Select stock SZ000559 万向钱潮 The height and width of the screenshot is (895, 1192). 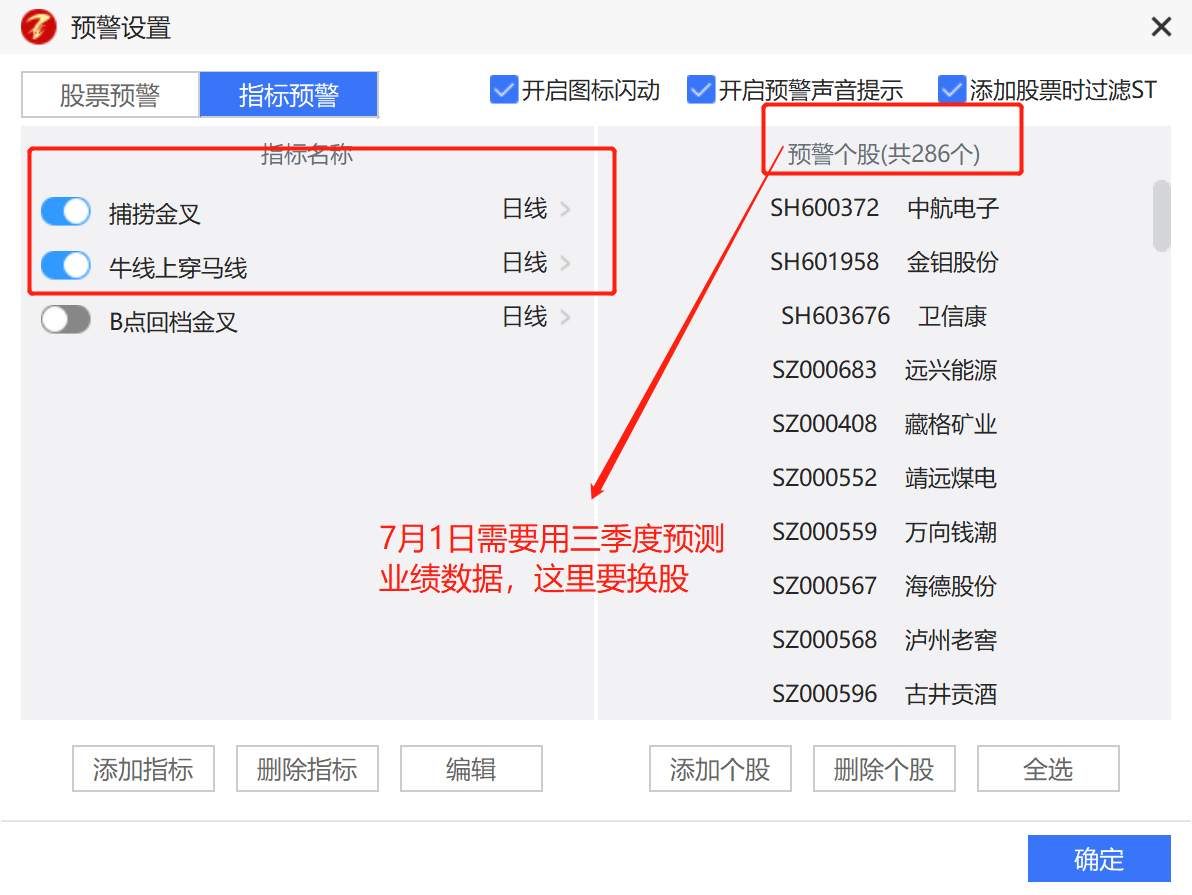pos(884,532)
